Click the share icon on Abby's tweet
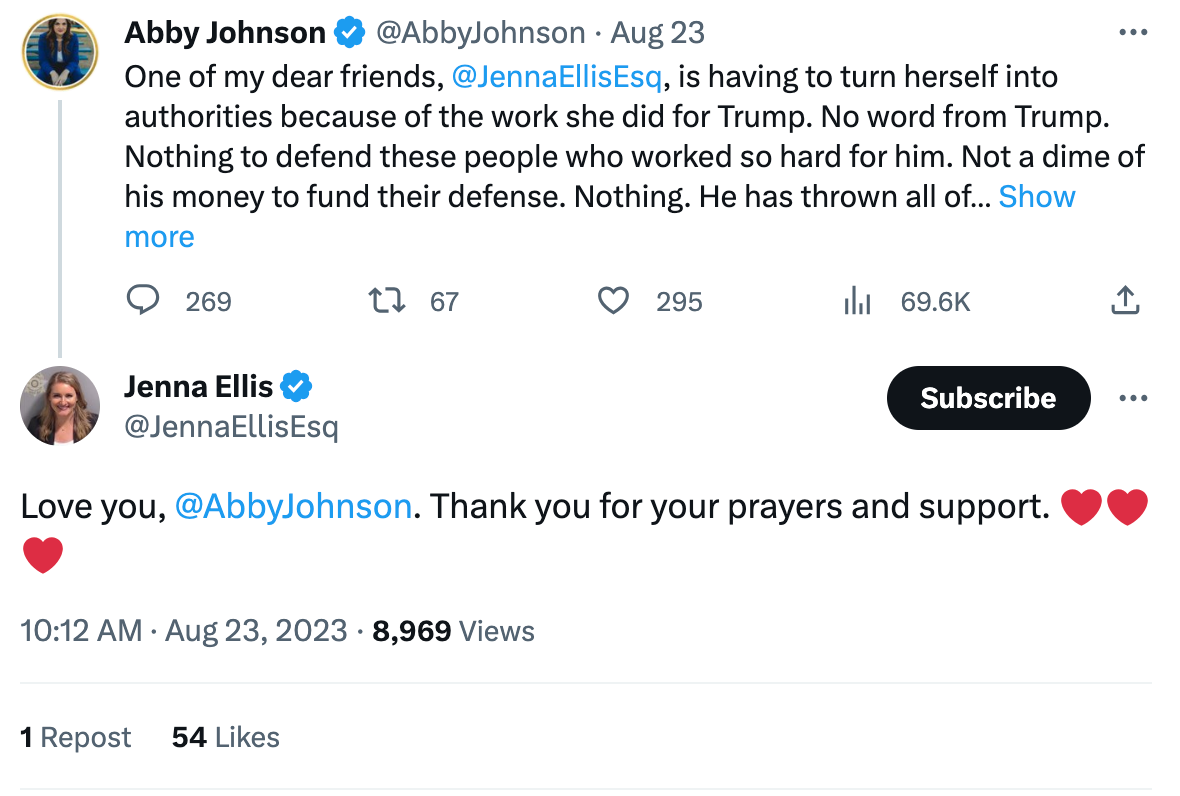 (x=1124, y=300)
